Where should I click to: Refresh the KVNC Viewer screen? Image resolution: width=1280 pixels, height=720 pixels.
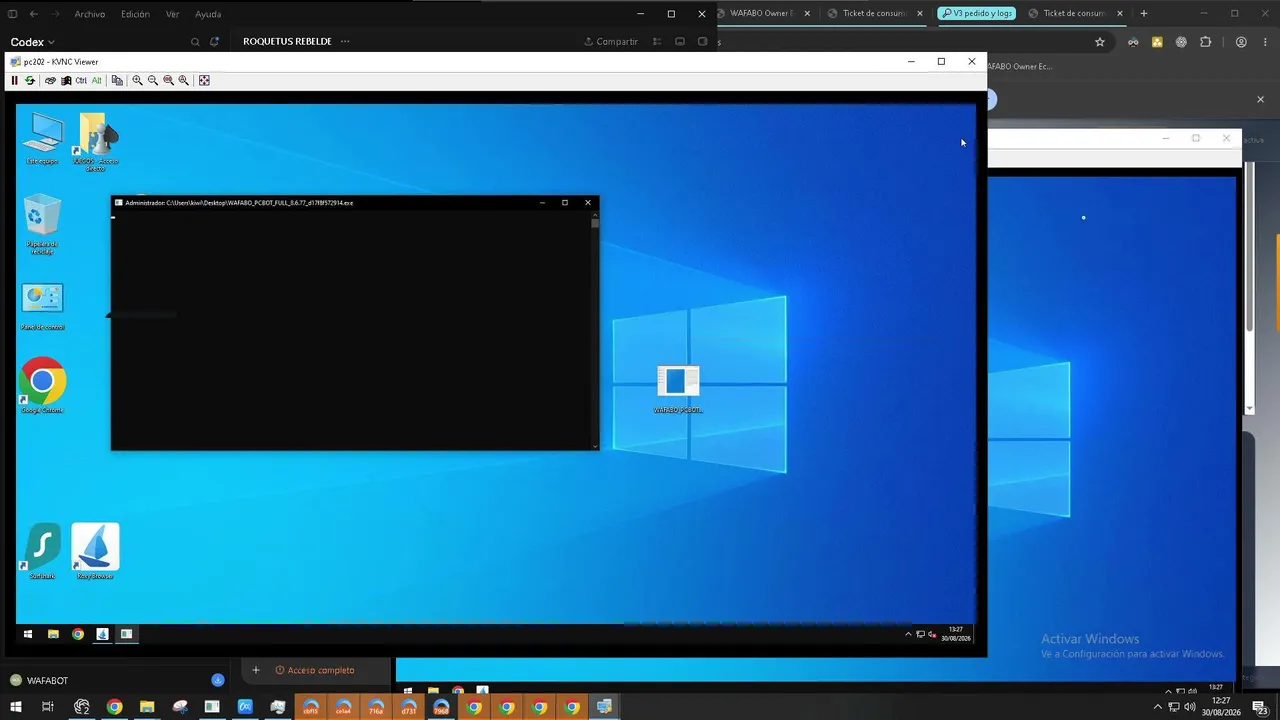pyautogui.click(x=30, y=80)
